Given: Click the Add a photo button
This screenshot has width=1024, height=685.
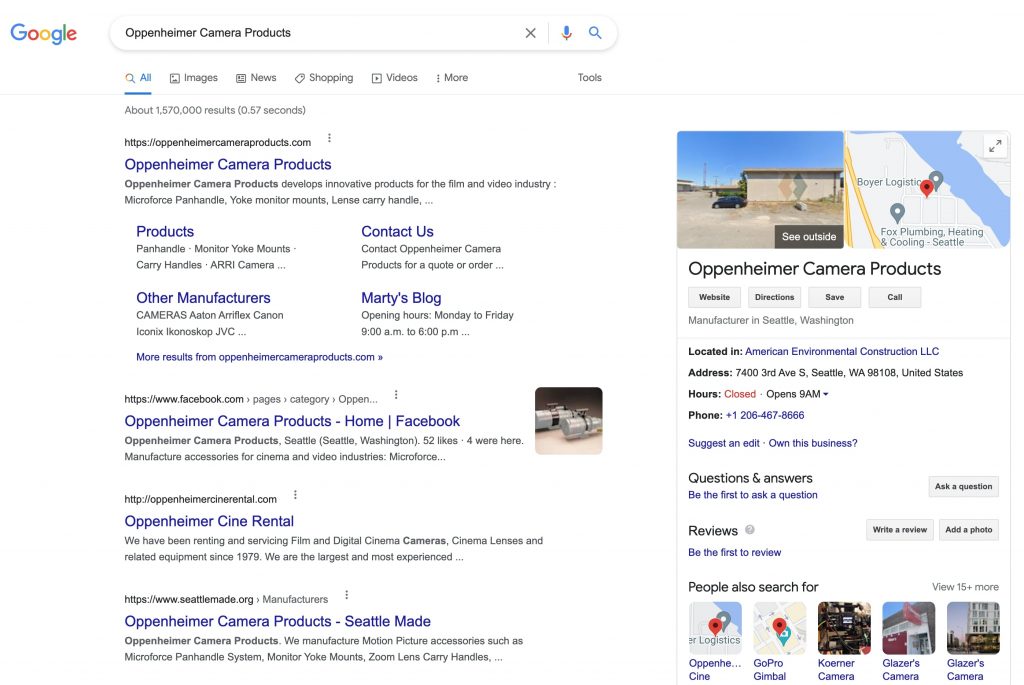Looking at the screenshot, I should pos(968,530).
